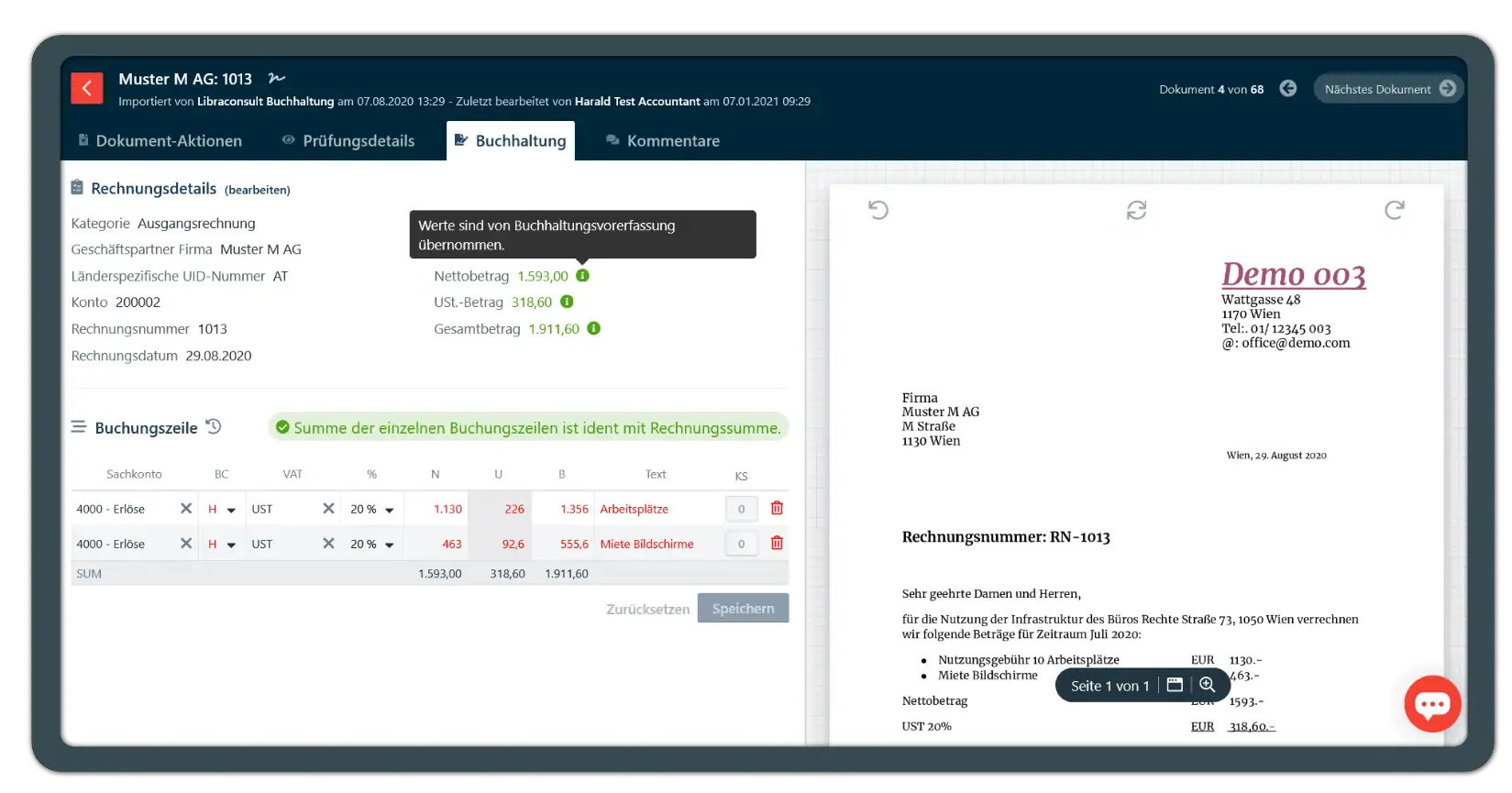
Task: Click the 'Seite 1 von 1' page indicator
Action: tap(1109, 686)
